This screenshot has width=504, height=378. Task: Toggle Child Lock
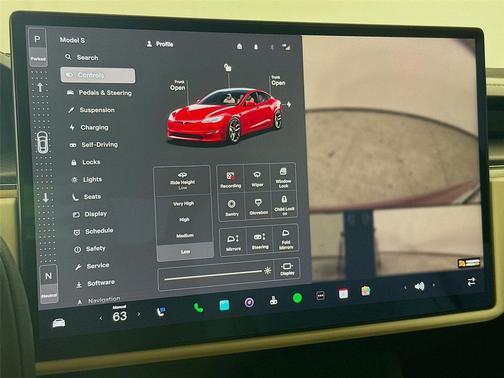click(x=284, y=205)
